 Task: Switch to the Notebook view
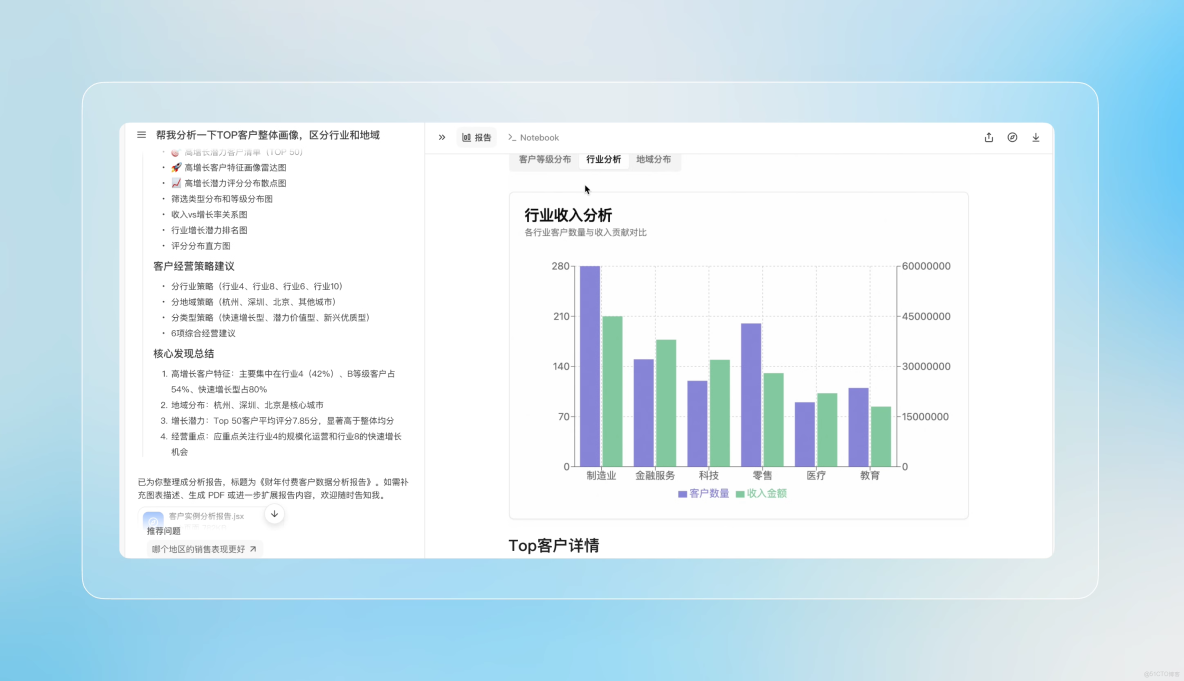pyautogui.click(x=534, y=137)
